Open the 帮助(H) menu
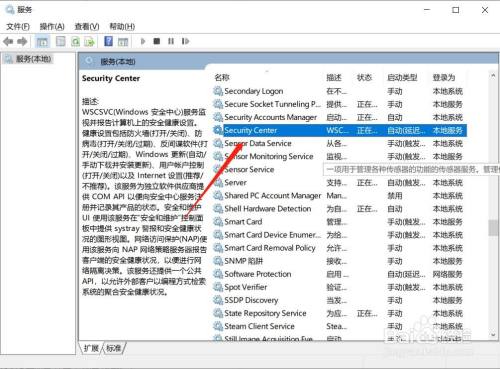 122,26
